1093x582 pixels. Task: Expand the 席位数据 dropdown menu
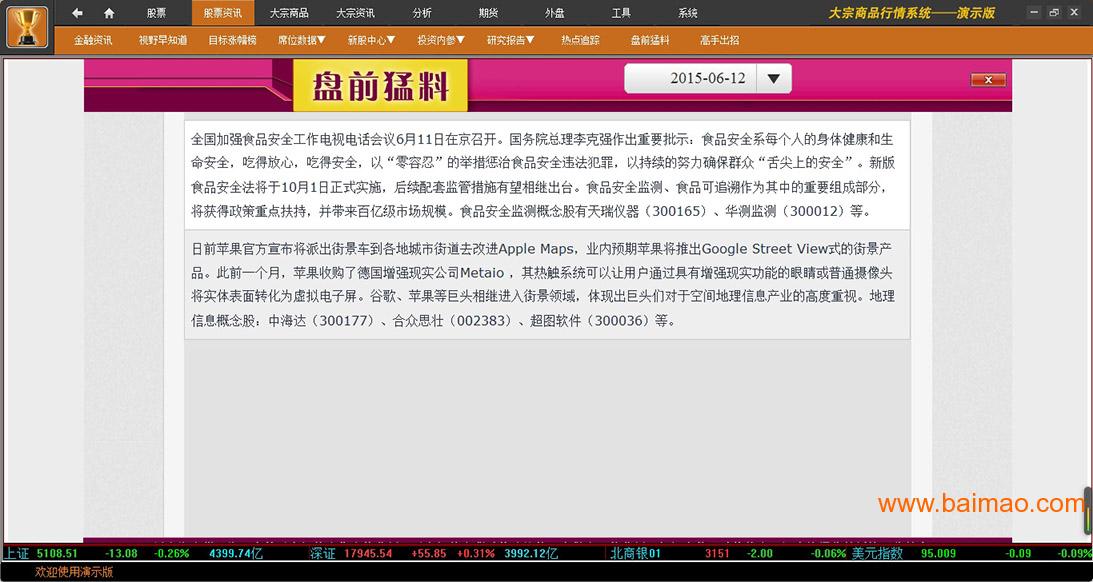(301, 40)
